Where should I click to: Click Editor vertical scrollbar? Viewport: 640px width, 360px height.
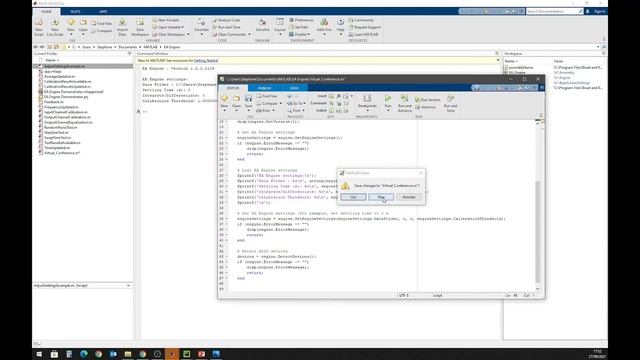tap(538, 232)
